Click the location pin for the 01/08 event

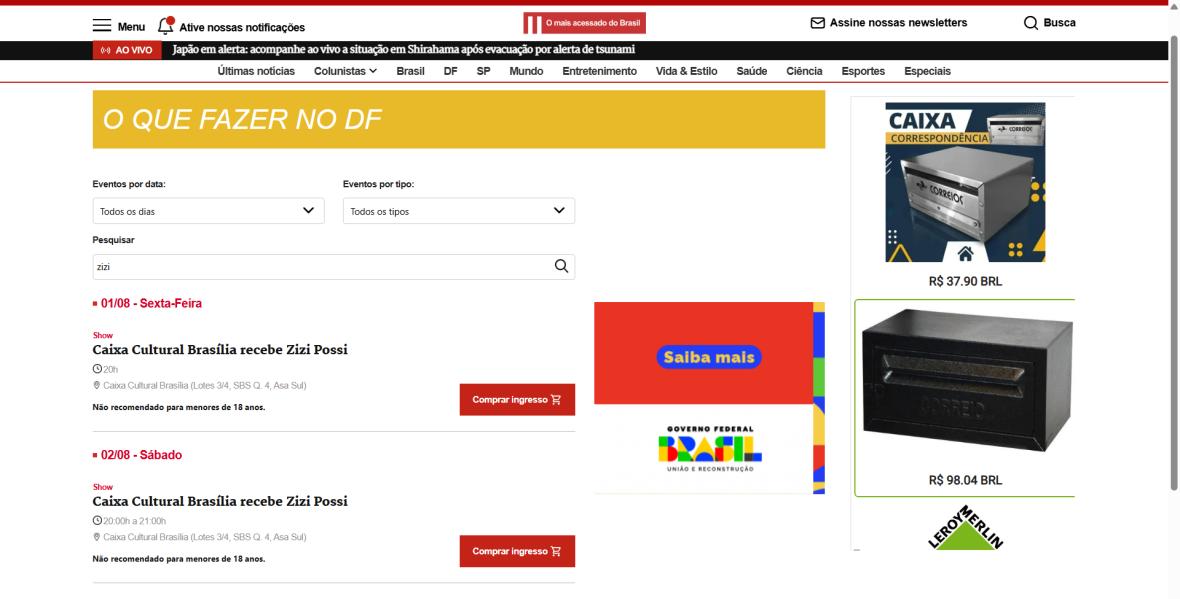pos(96,385)
